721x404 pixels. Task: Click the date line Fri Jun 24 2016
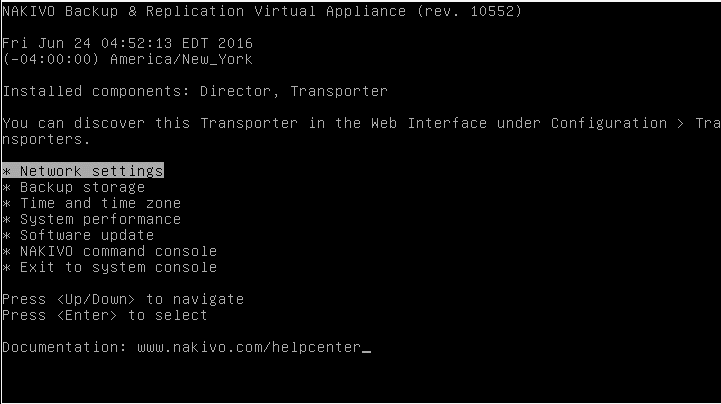click(x=127, y=43)
